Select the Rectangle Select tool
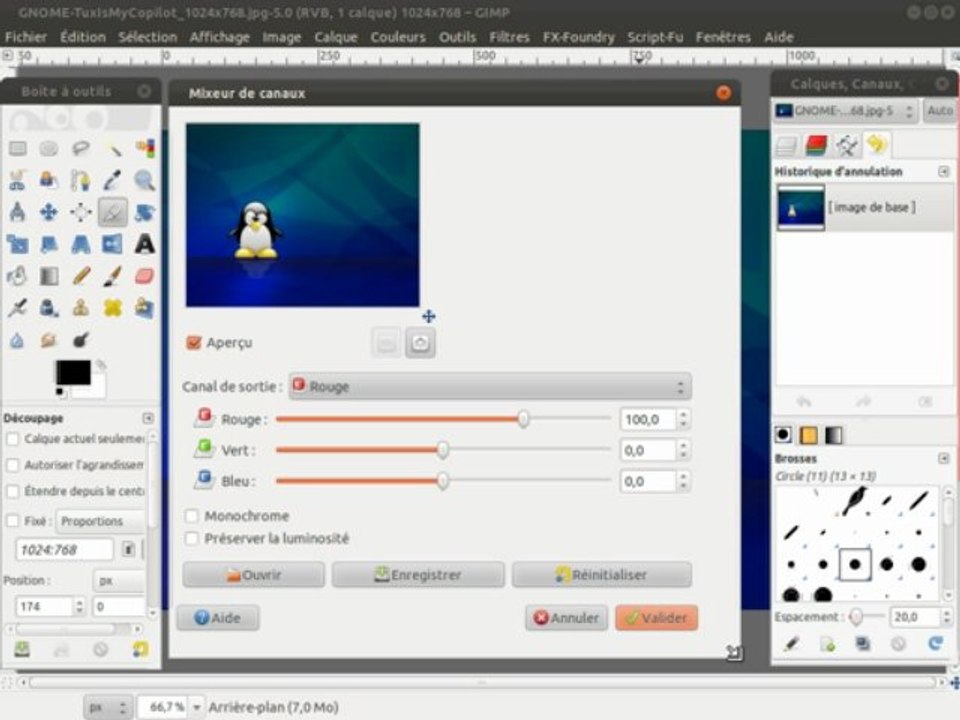The height and width of the screenshot is (720, 960). [18, 148]
